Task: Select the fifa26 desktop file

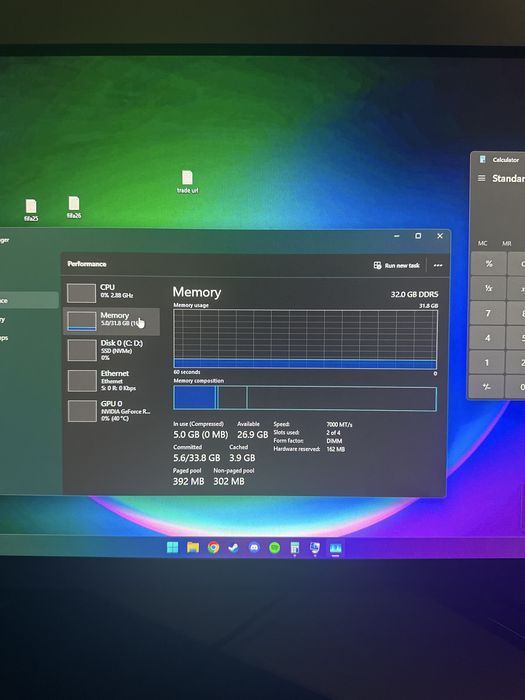Action: (x=74, y=208)
